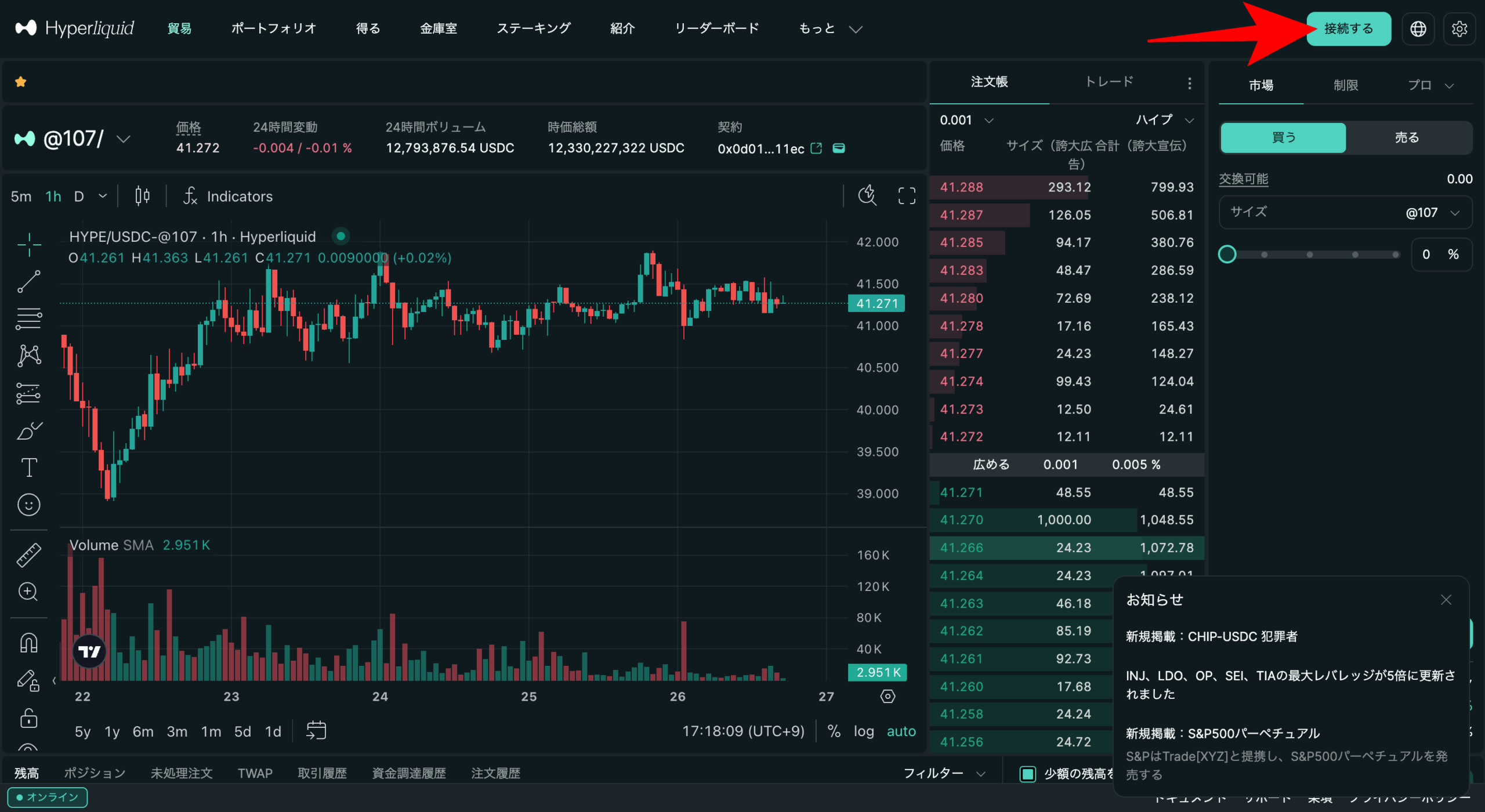The width and height of the screenshot is (1485, 812).
Task: Set chart interval to 5m
Action: [21, 196]
